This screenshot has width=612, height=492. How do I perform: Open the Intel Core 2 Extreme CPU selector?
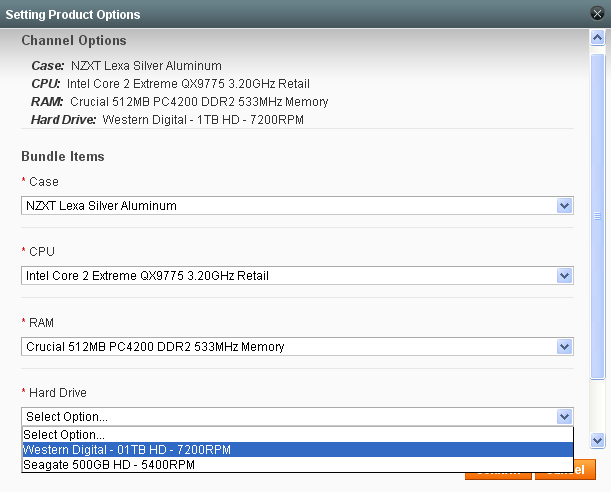pyautogui.click(x=290, y=276)
